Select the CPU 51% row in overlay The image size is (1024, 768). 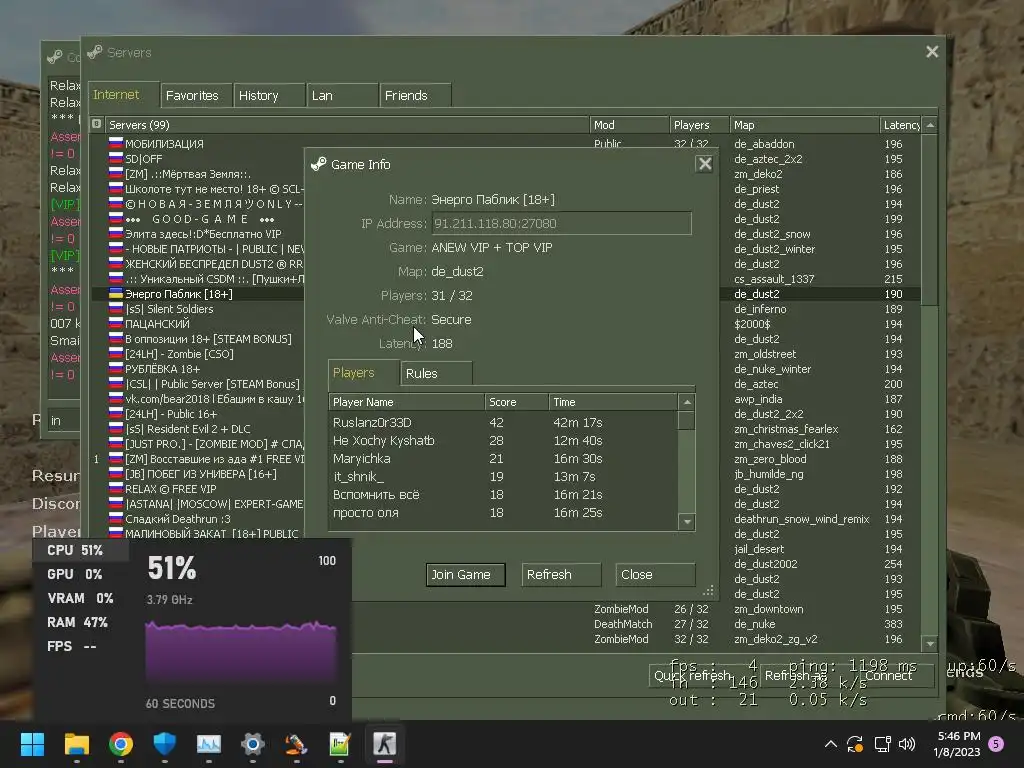[x=81, y=550]
